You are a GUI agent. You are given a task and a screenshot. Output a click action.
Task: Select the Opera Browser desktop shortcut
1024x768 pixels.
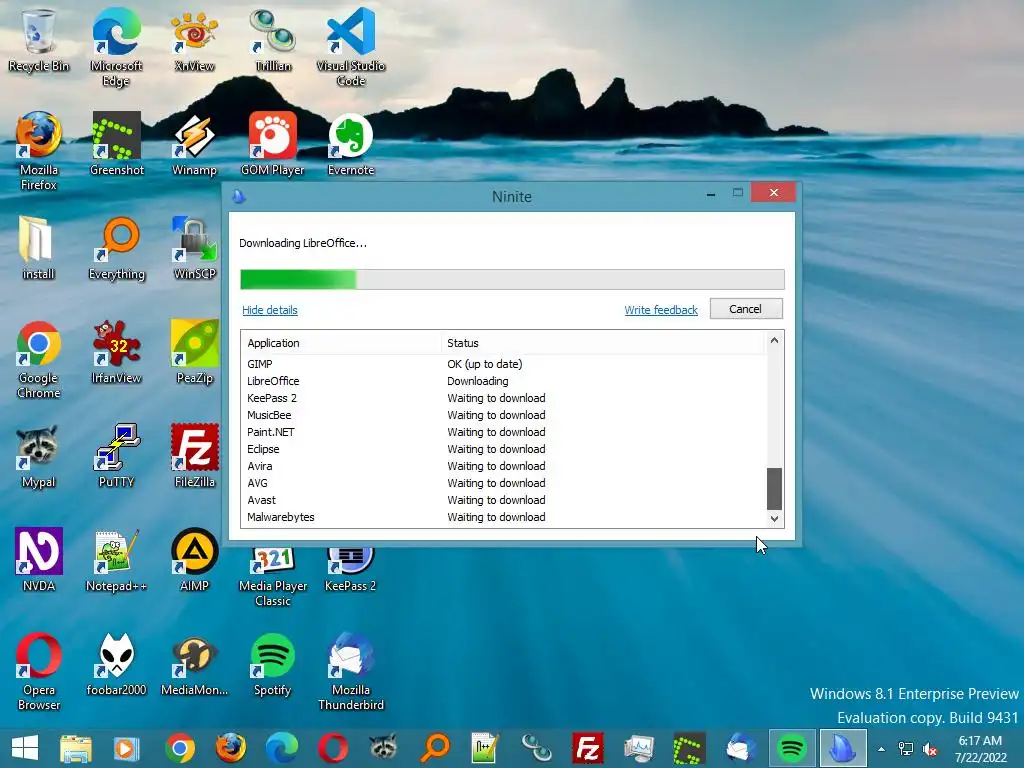click(x=39, y=672)
